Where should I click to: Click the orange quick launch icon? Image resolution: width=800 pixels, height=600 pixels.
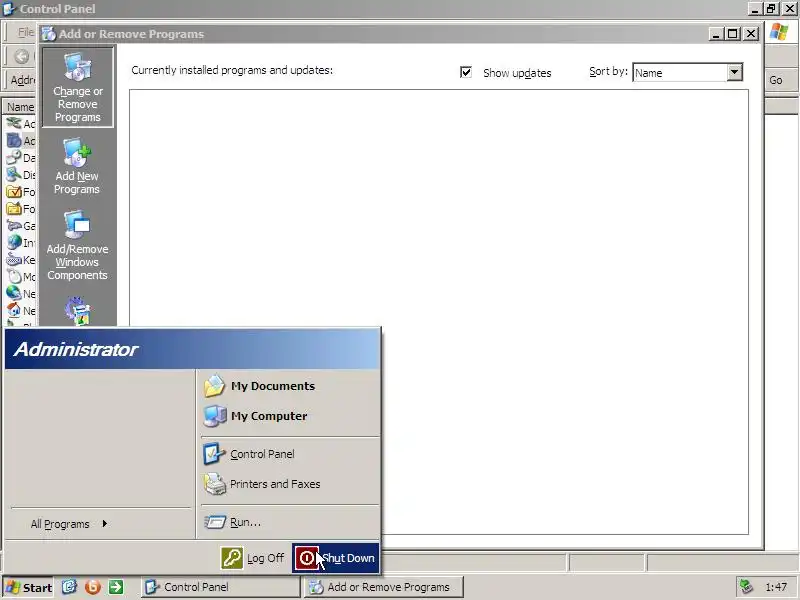click(93, 587)
